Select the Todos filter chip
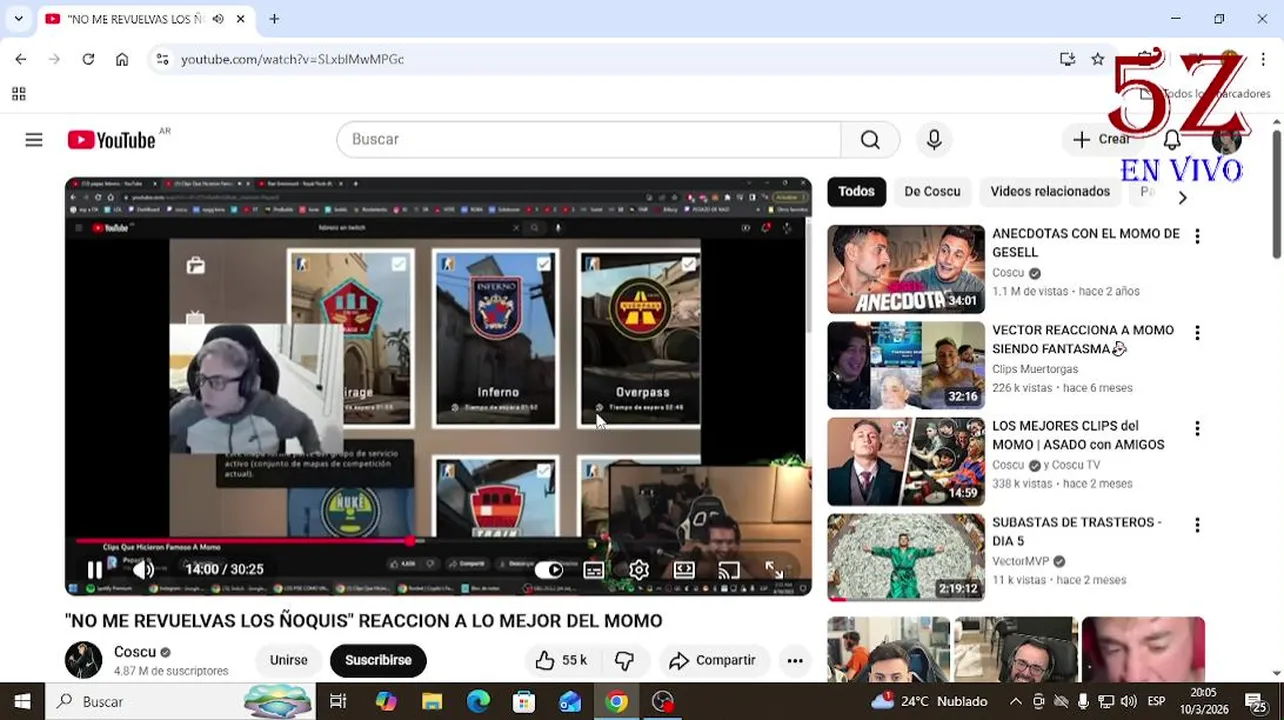The height and width of the screenshot is (720, 1284). coord(856,191)
